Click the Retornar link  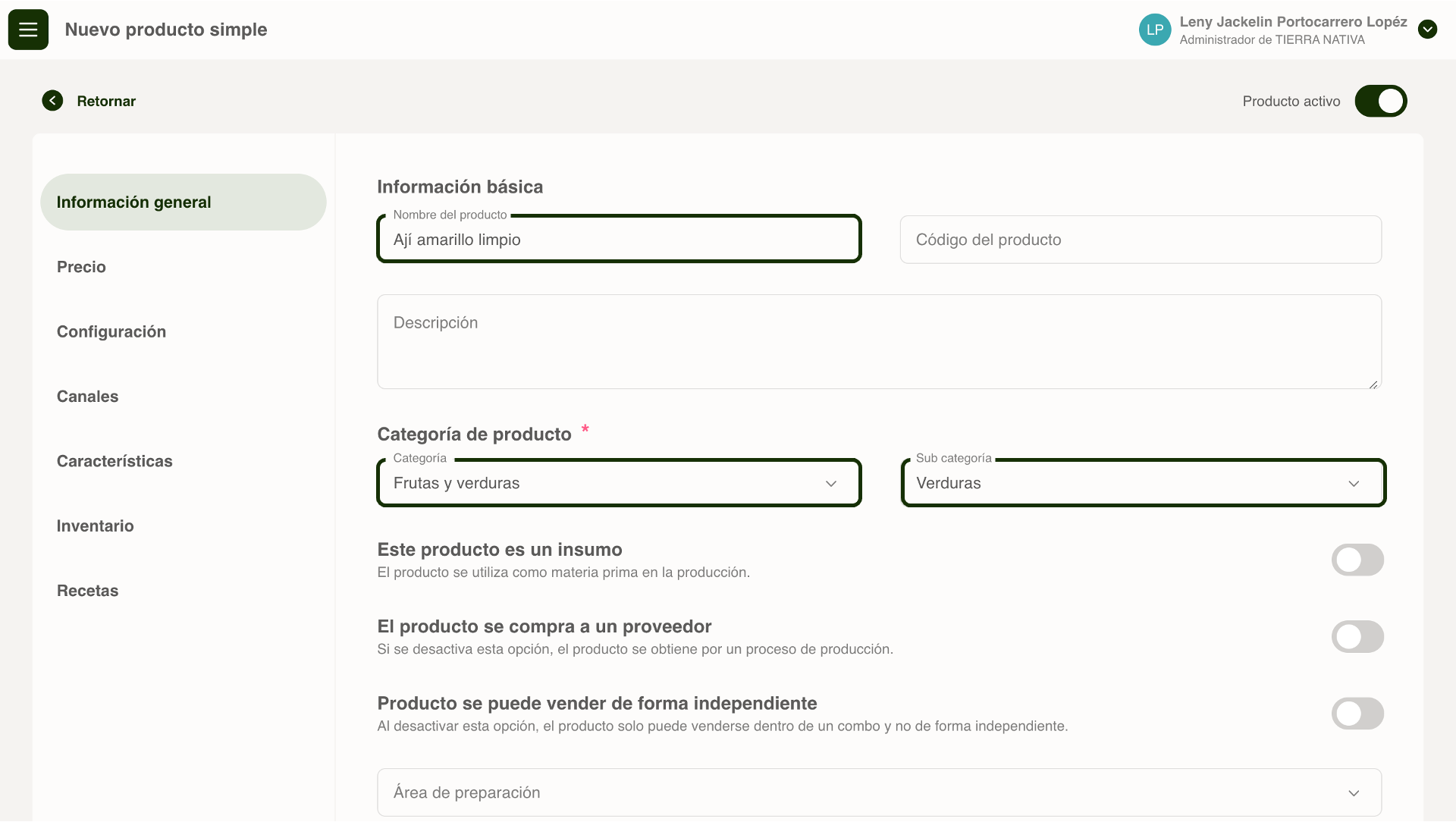106,101
